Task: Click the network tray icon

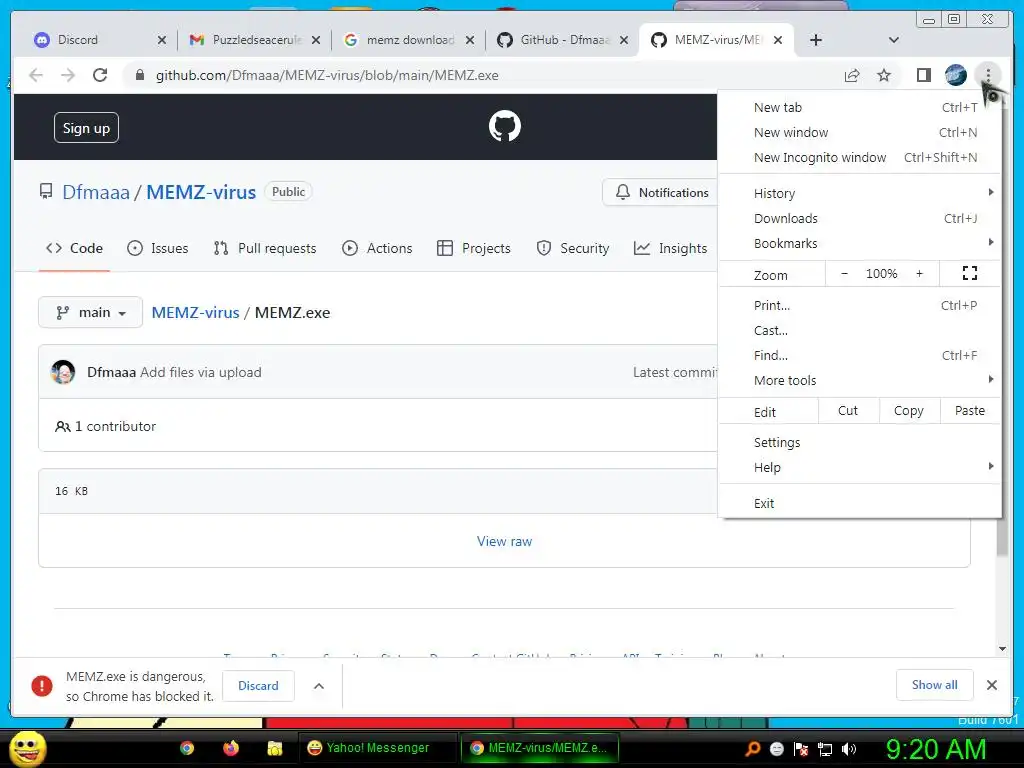Action: tap(825, 749)
